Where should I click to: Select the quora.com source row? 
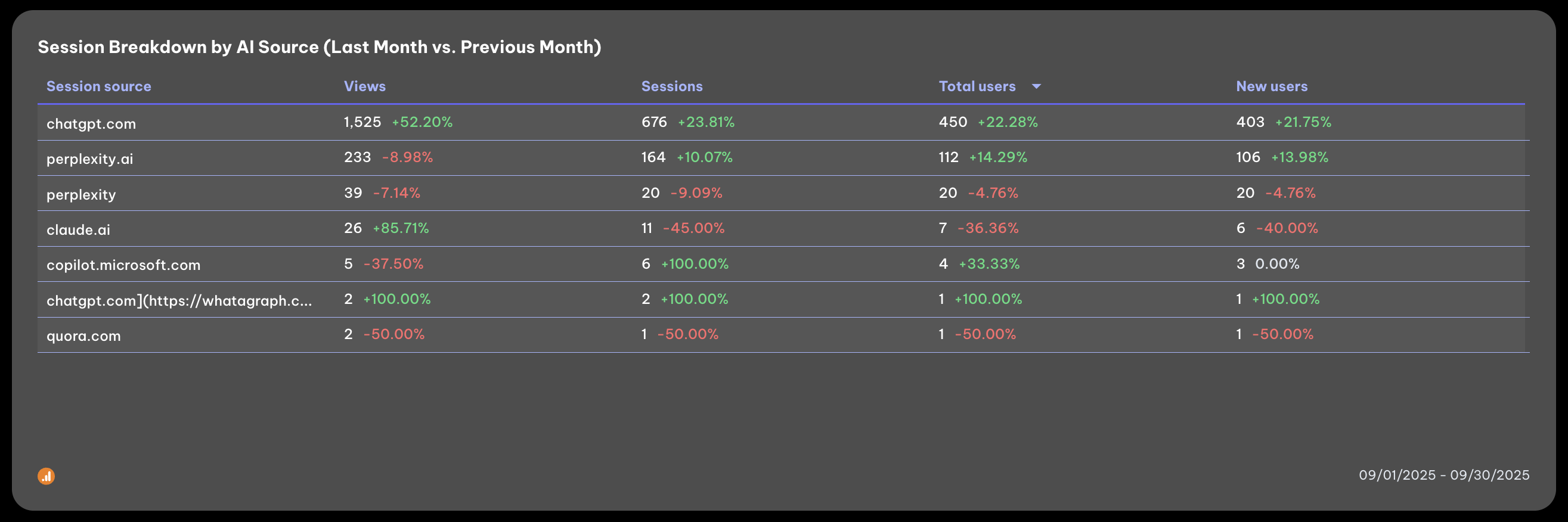(84, 335)
